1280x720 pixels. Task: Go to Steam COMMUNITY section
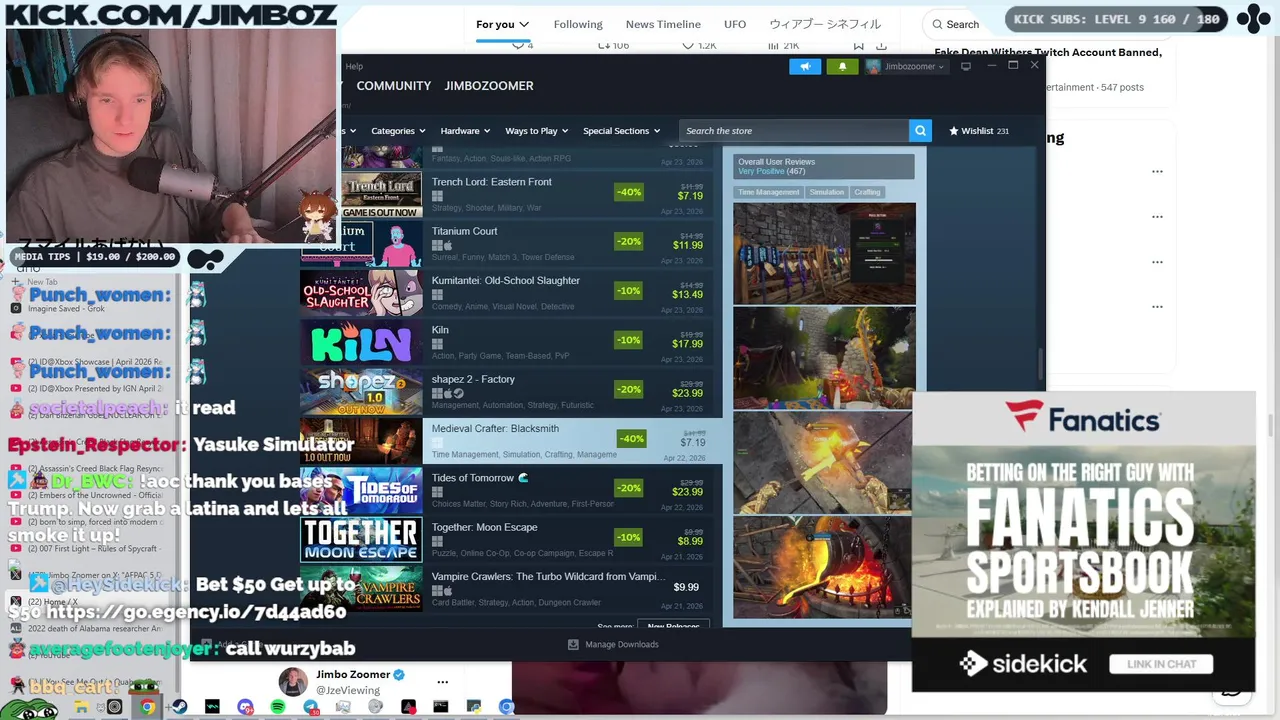394,86
